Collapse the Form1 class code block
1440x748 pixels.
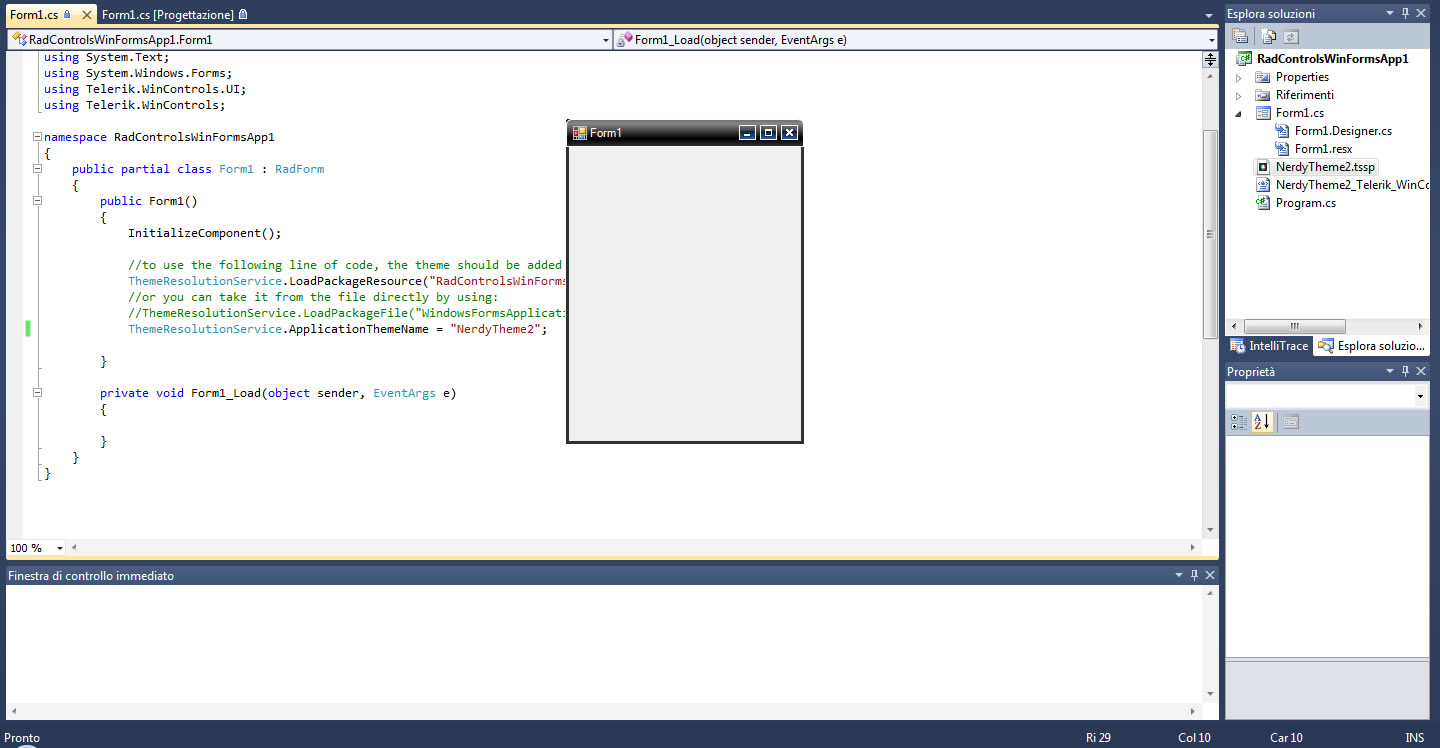pos(37,169)
